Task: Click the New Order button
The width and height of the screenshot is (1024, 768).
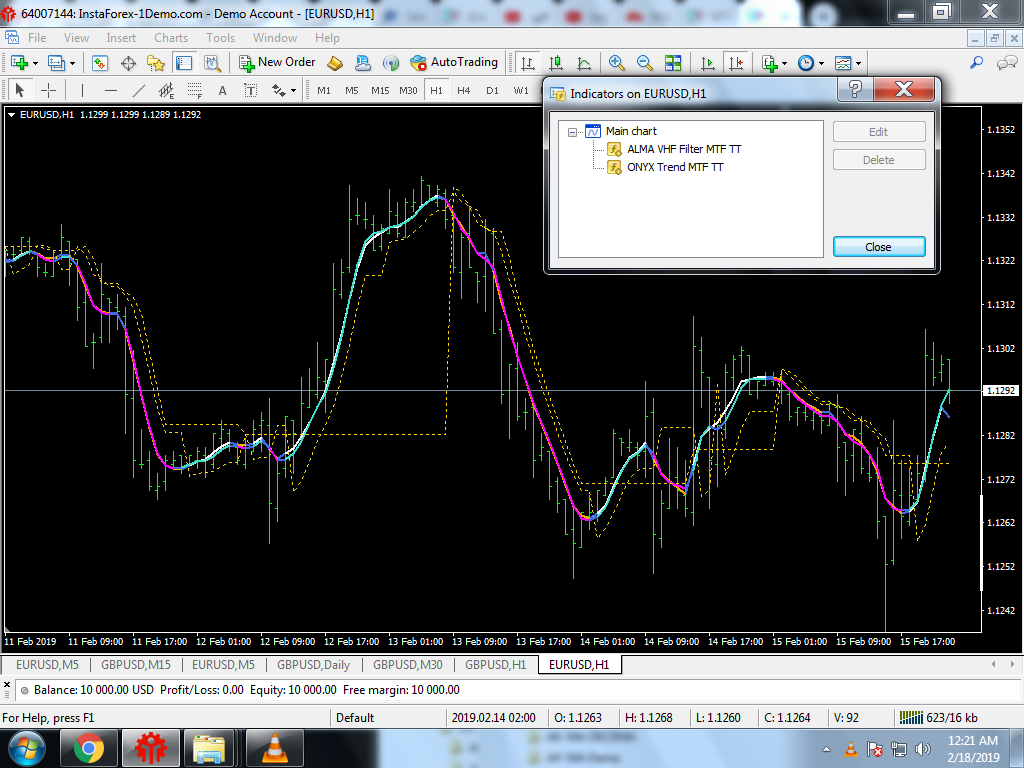Action: coord(277,62)
